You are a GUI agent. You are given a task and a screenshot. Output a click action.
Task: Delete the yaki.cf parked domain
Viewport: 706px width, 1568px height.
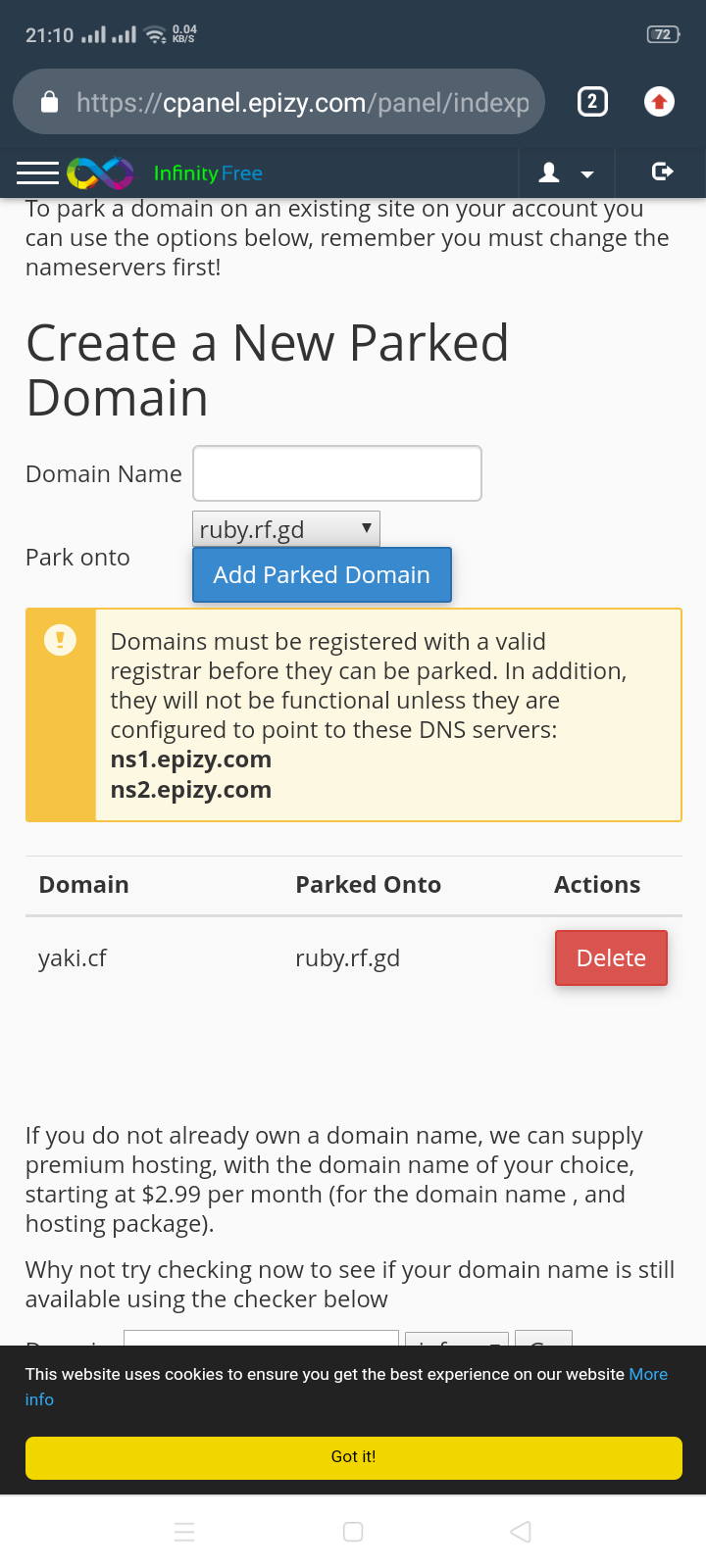click(x=611, y=957)
